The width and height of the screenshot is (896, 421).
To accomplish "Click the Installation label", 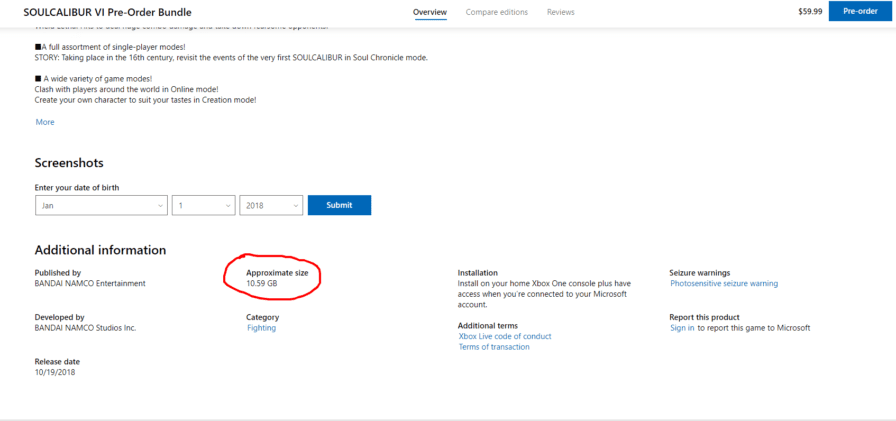I will pyautogui.click(x=478, y=273).
